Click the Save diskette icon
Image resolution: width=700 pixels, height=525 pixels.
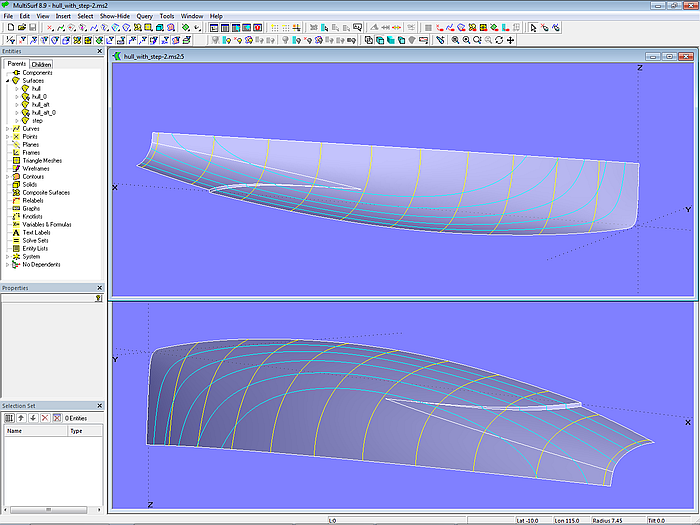pyautogui.click(x=33, y=28)
